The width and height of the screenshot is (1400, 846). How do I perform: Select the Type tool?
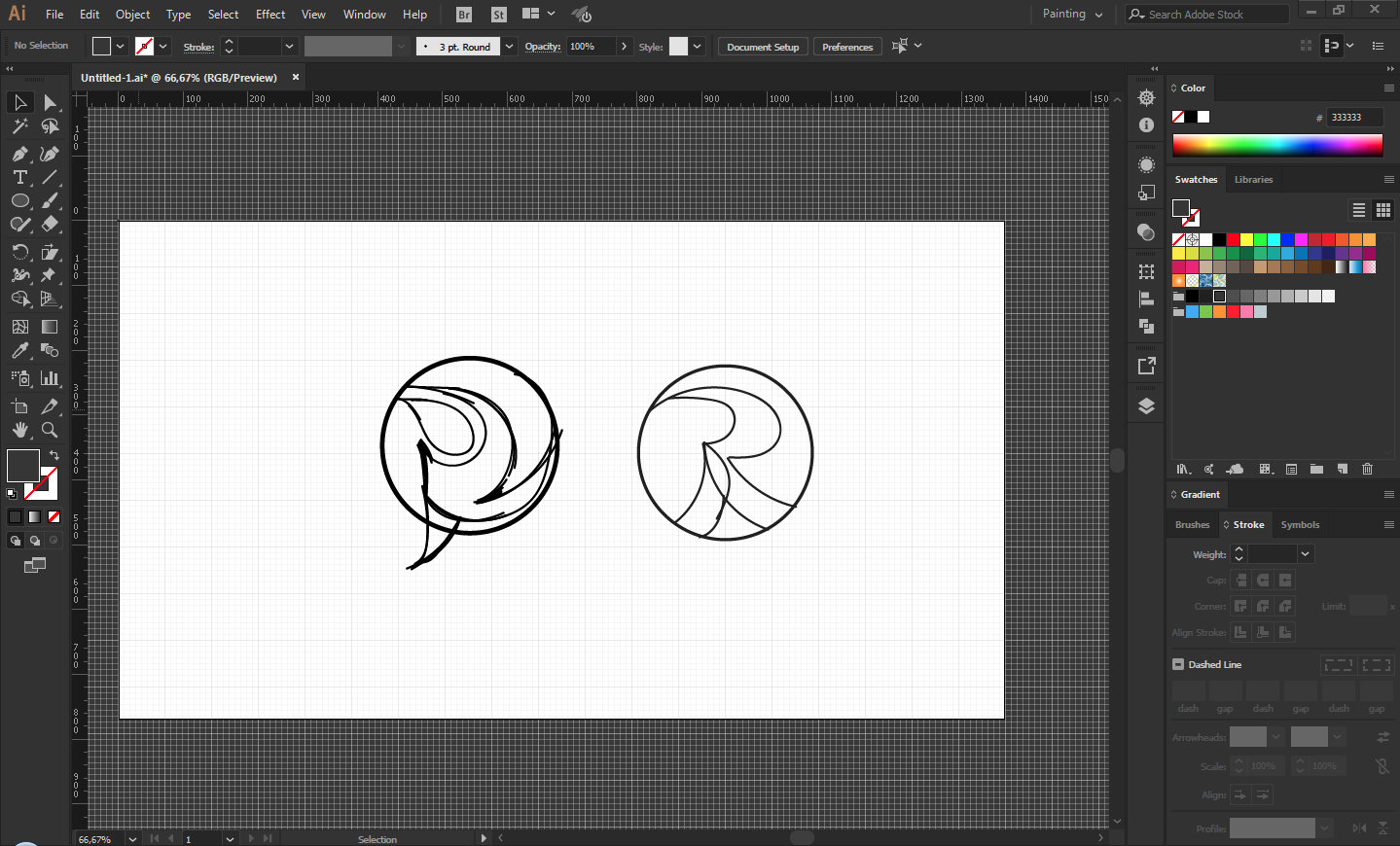[x=19, y=177]
